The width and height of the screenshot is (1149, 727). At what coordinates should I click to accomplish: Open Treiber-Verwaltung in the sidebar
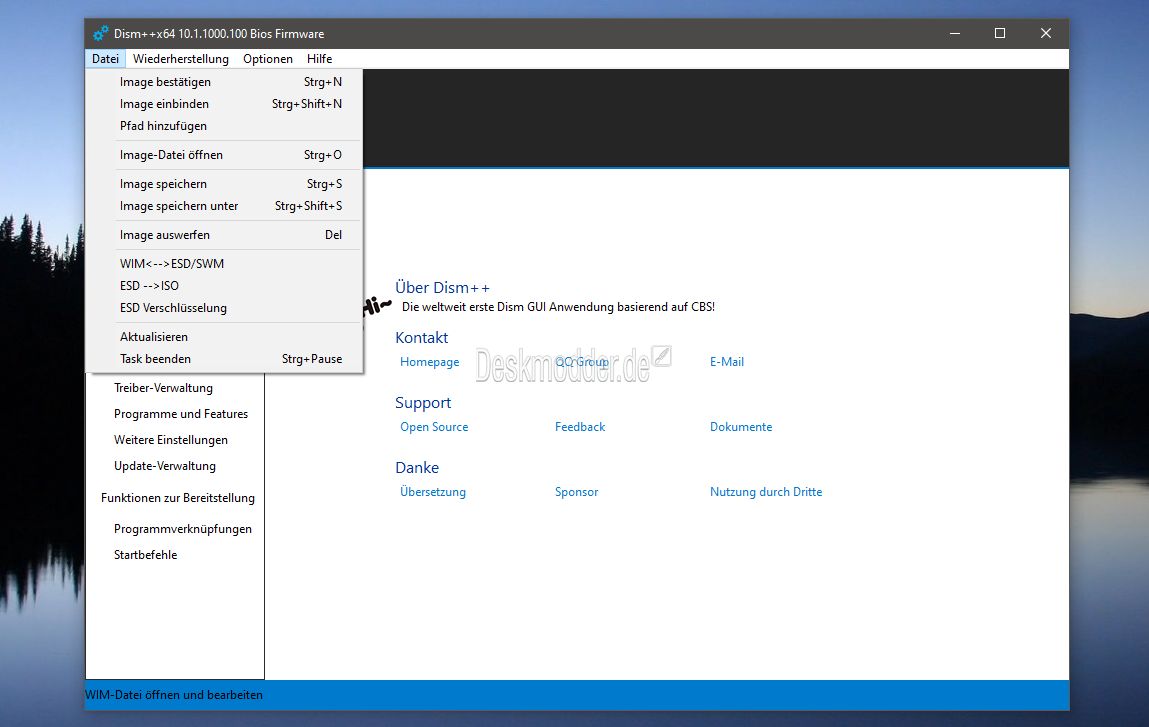coord(163,388)
